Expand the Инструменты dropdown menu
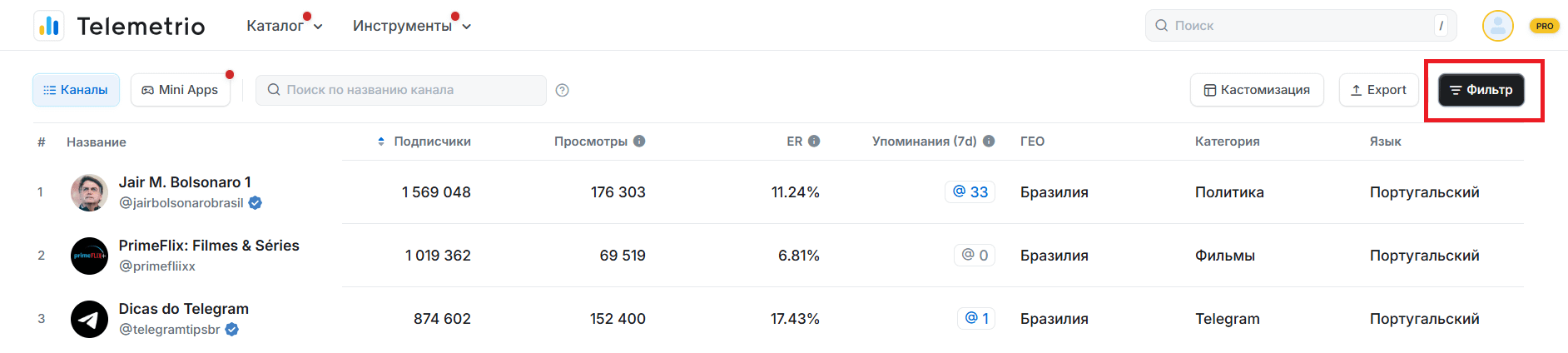The width and height of the screenshot is (1568, 353). pos(411,26)
